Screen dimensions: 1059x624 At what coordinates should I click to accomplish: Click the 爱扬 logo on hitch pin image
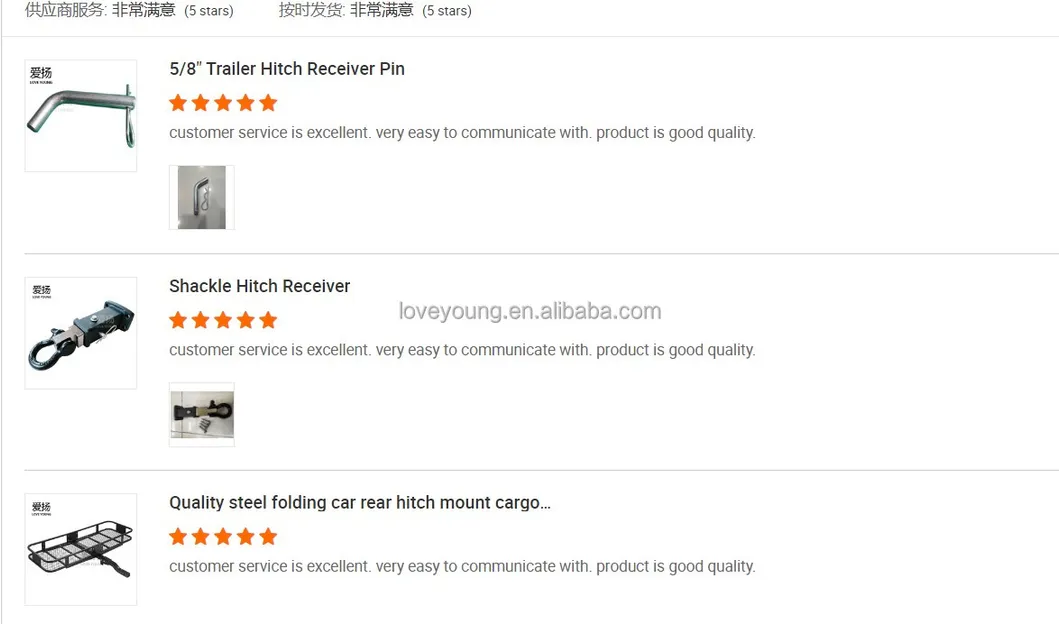point(41,74)
